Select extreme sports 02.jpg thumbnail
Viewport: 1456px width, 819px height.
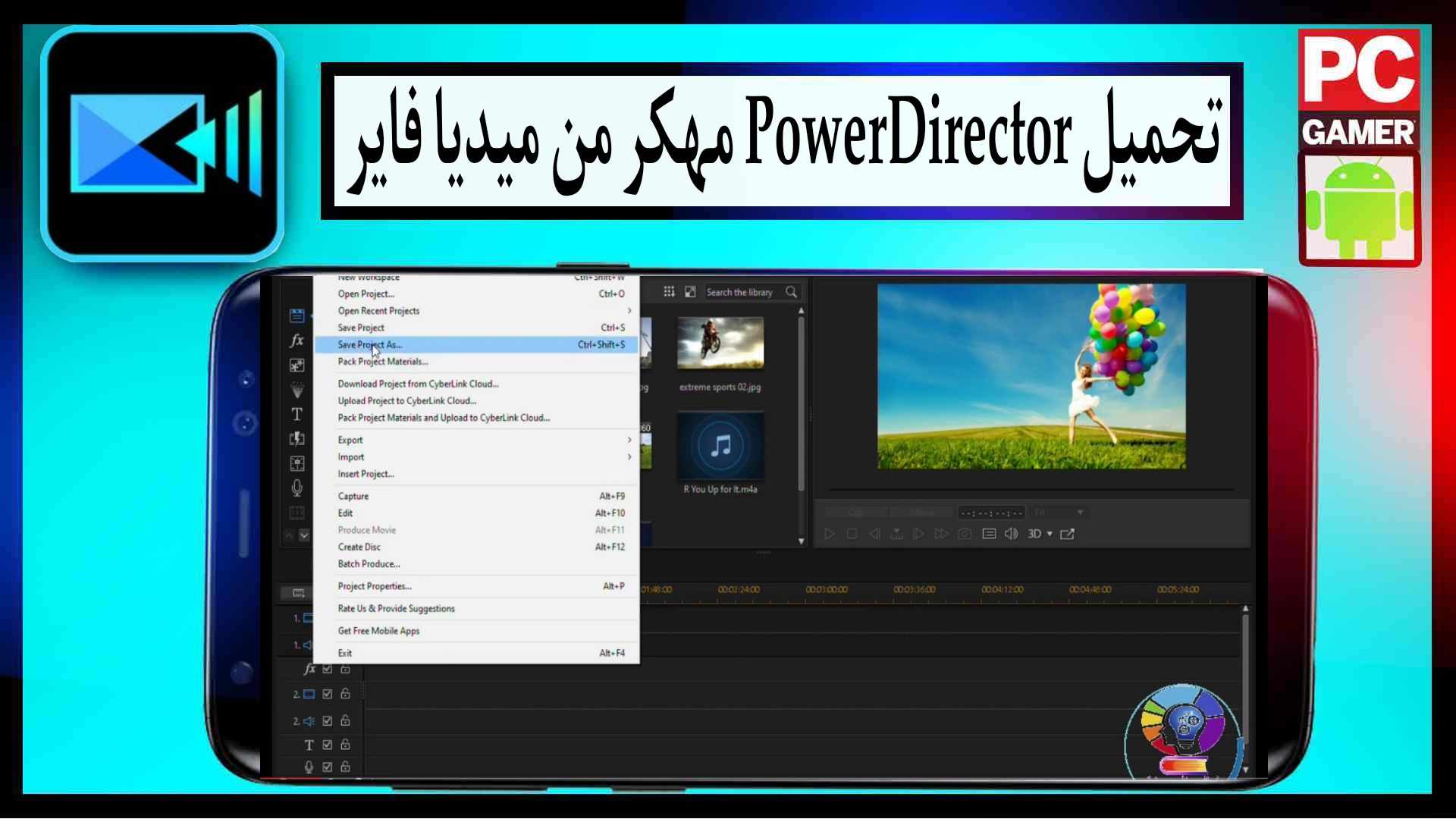720,343
